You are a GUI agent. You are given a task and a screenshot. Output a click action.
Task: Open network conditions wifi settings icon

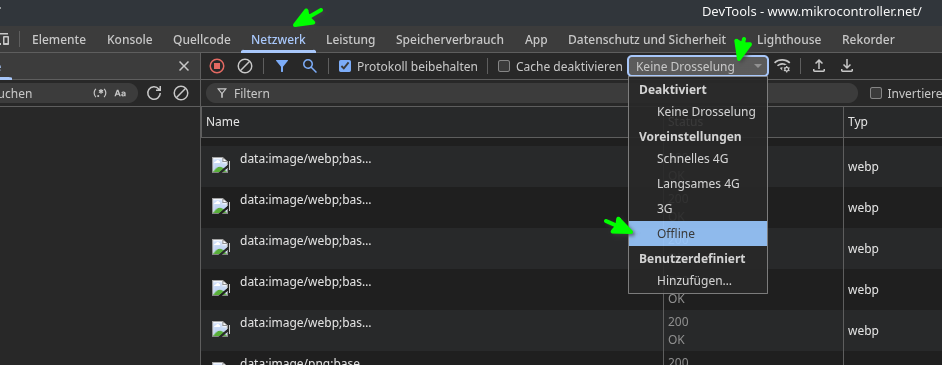(782, 66)
